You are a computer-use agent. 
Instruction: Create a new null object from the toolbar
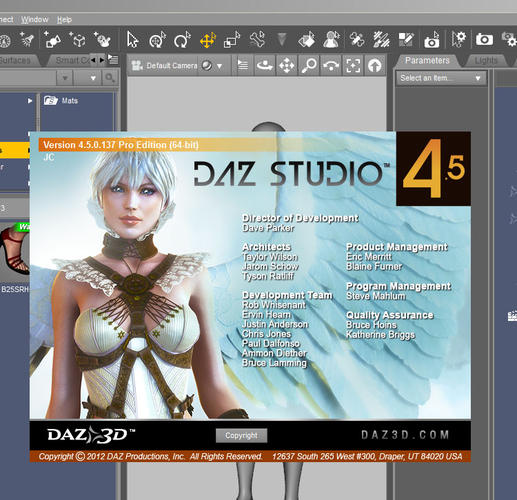pos(78,40)
